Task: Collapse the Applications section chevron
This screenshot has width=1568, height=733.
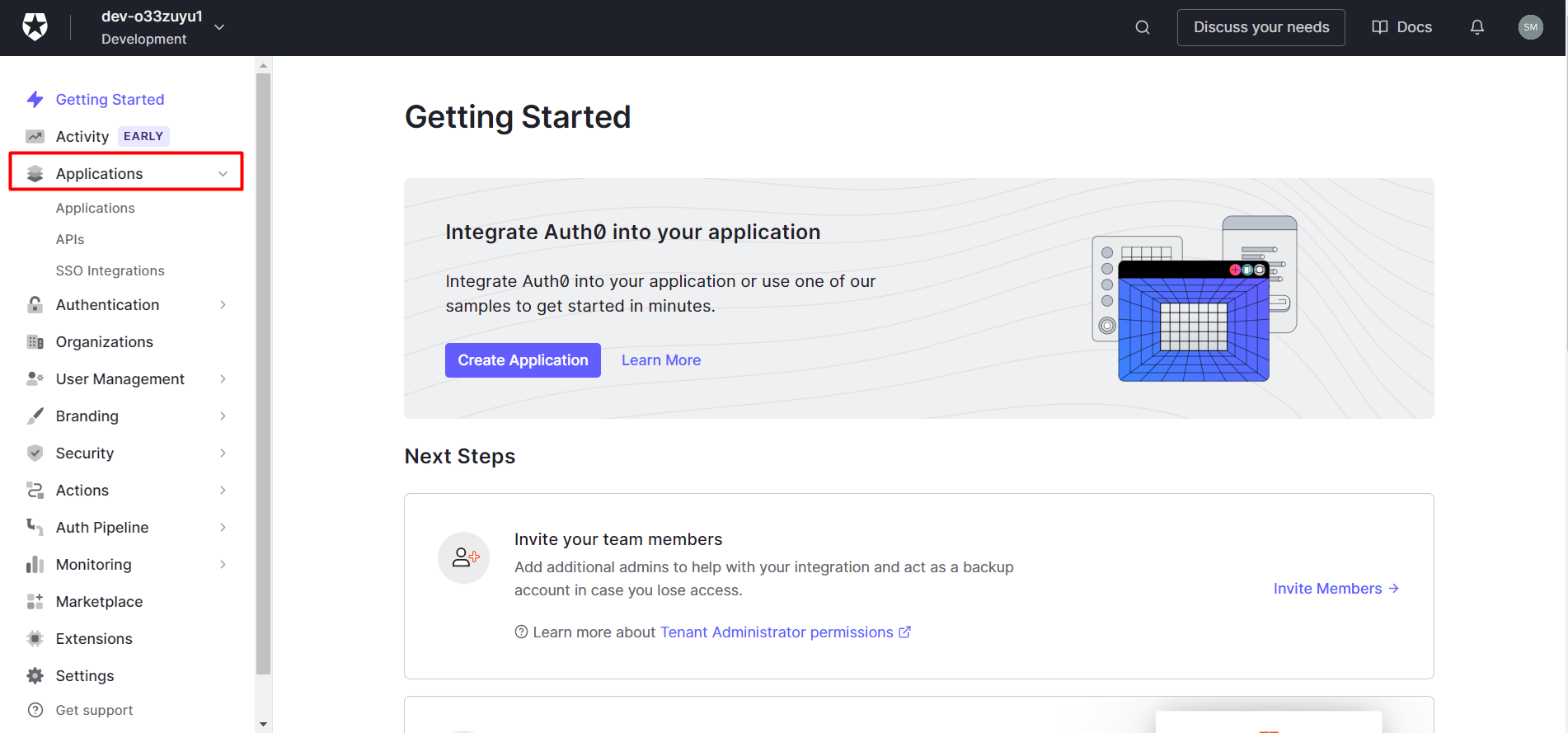Action: [223, 174]
